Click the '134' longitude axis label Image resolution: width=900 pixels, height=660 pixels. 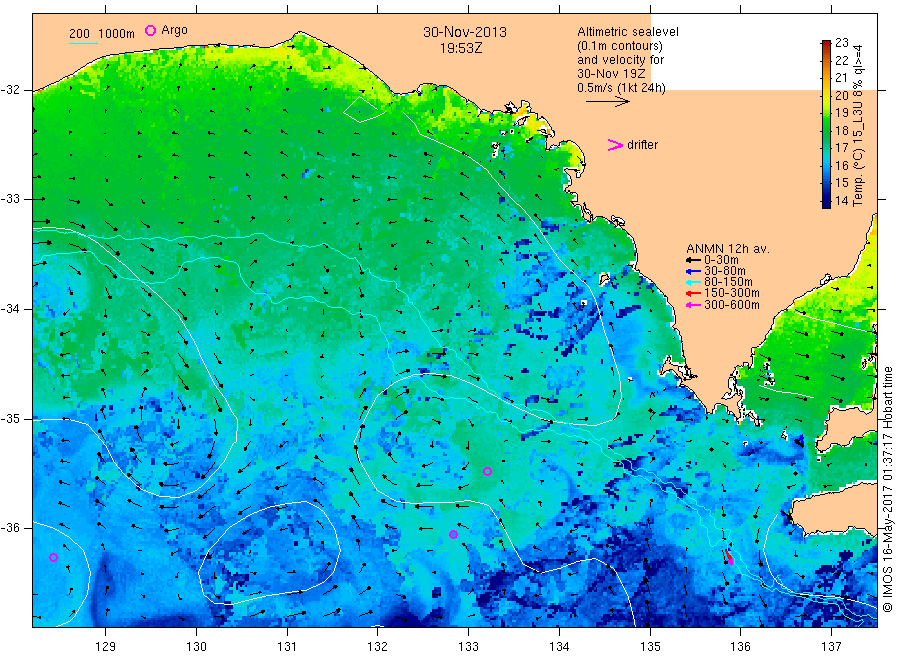559,646
